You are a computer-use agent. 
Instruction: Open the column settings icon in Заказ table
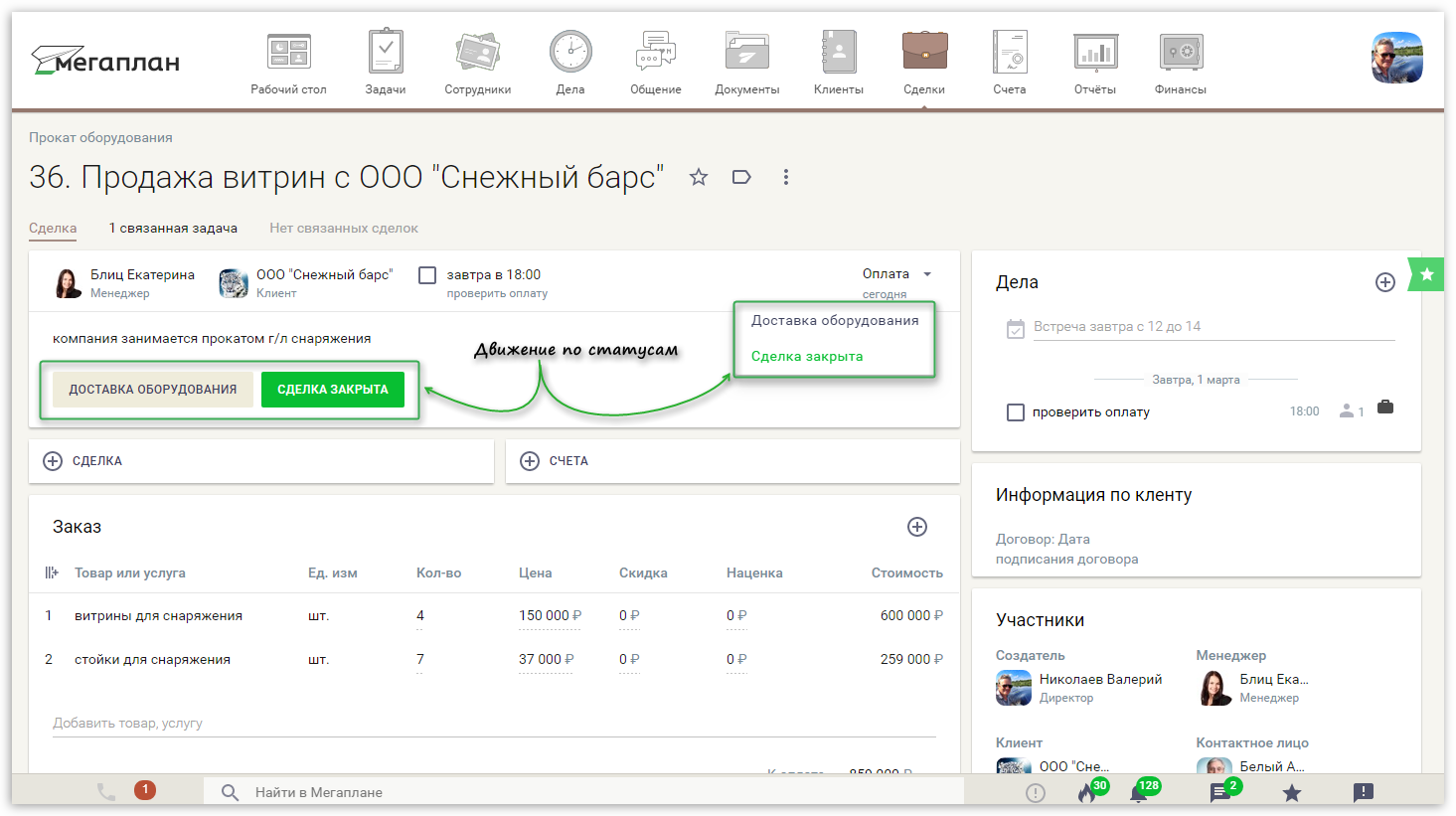point(52,572)
